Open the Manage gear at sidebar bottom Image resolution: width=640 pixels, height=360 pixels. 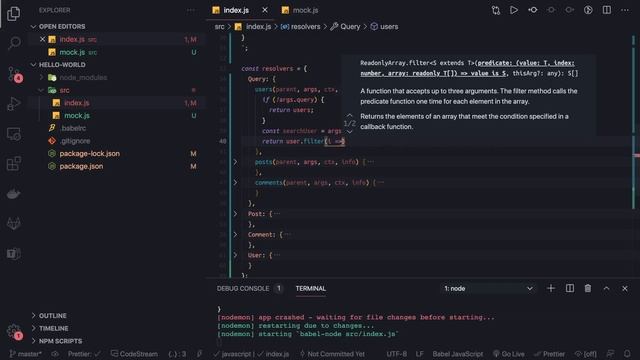pos(14,331)
